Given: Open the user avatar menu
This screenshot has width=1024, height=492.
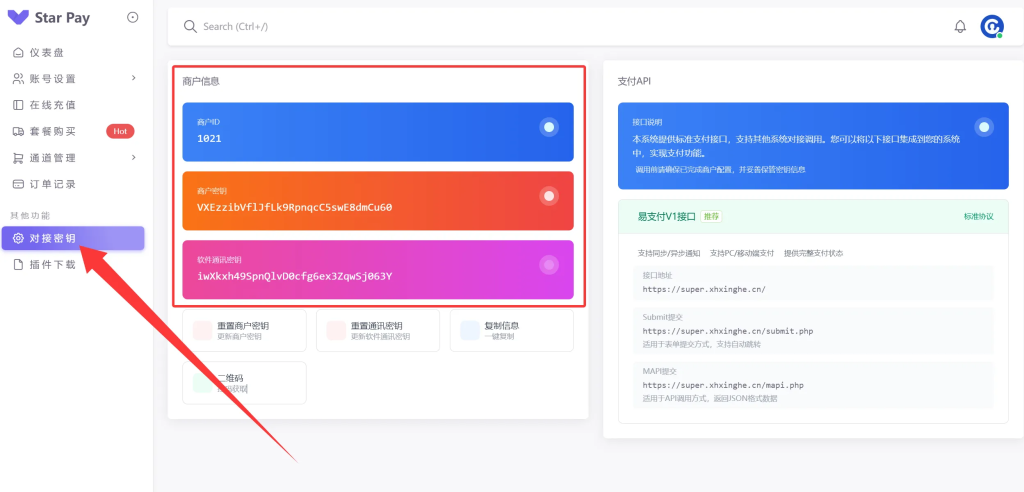Looking at the screenshot, I should click(x=991, y=27).
